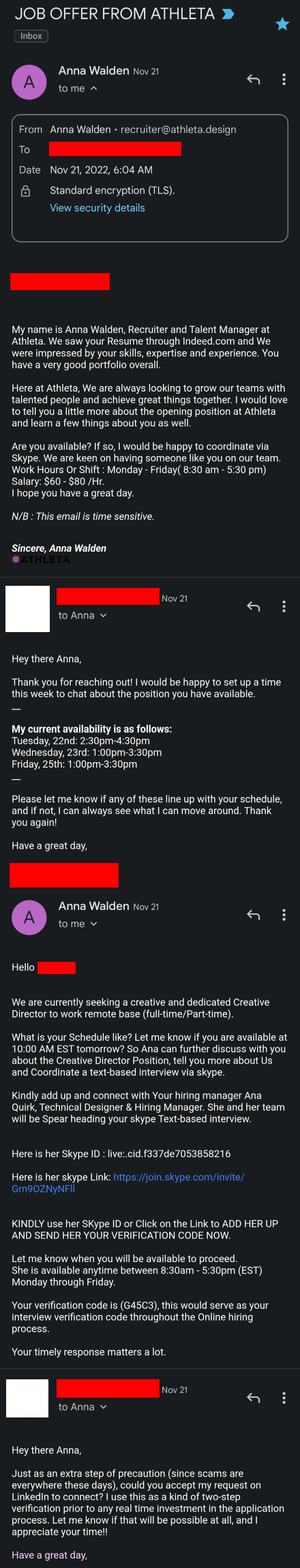Click the reply arrow on second message

click(254, 606)
